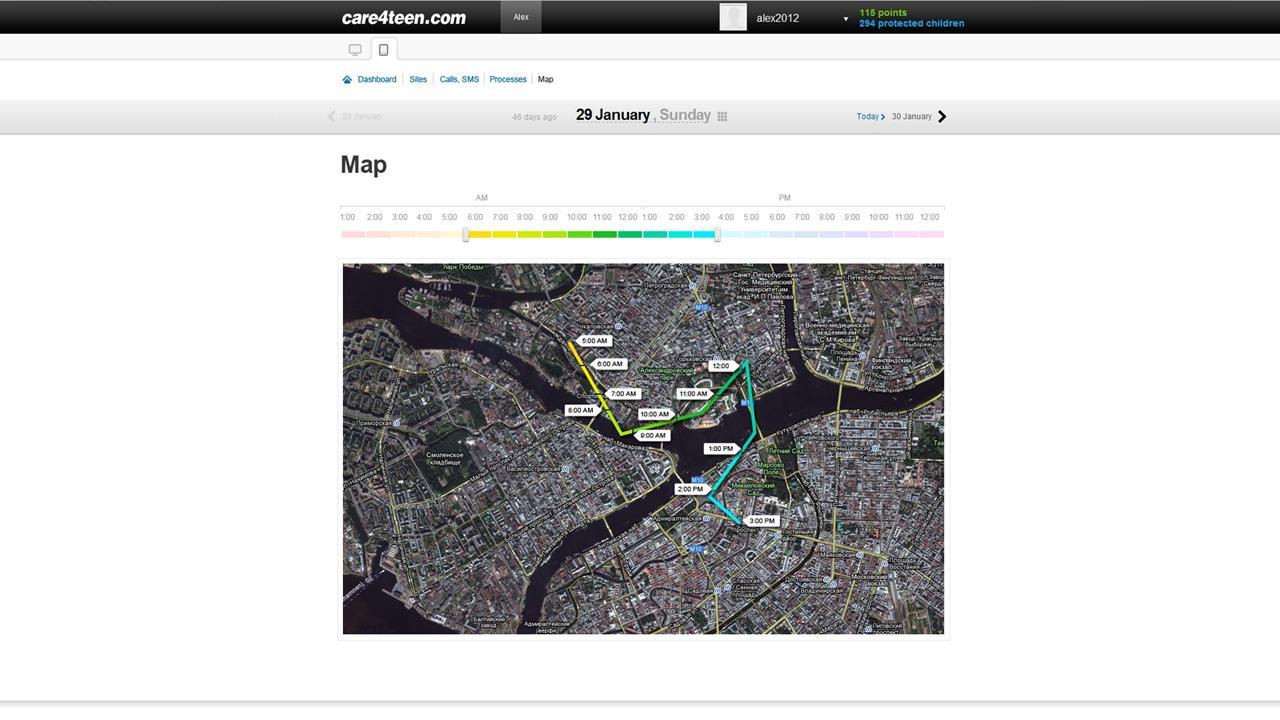Open the Processes page
Viewport: 1280px width, 720px height.
[x=508, y=80]
